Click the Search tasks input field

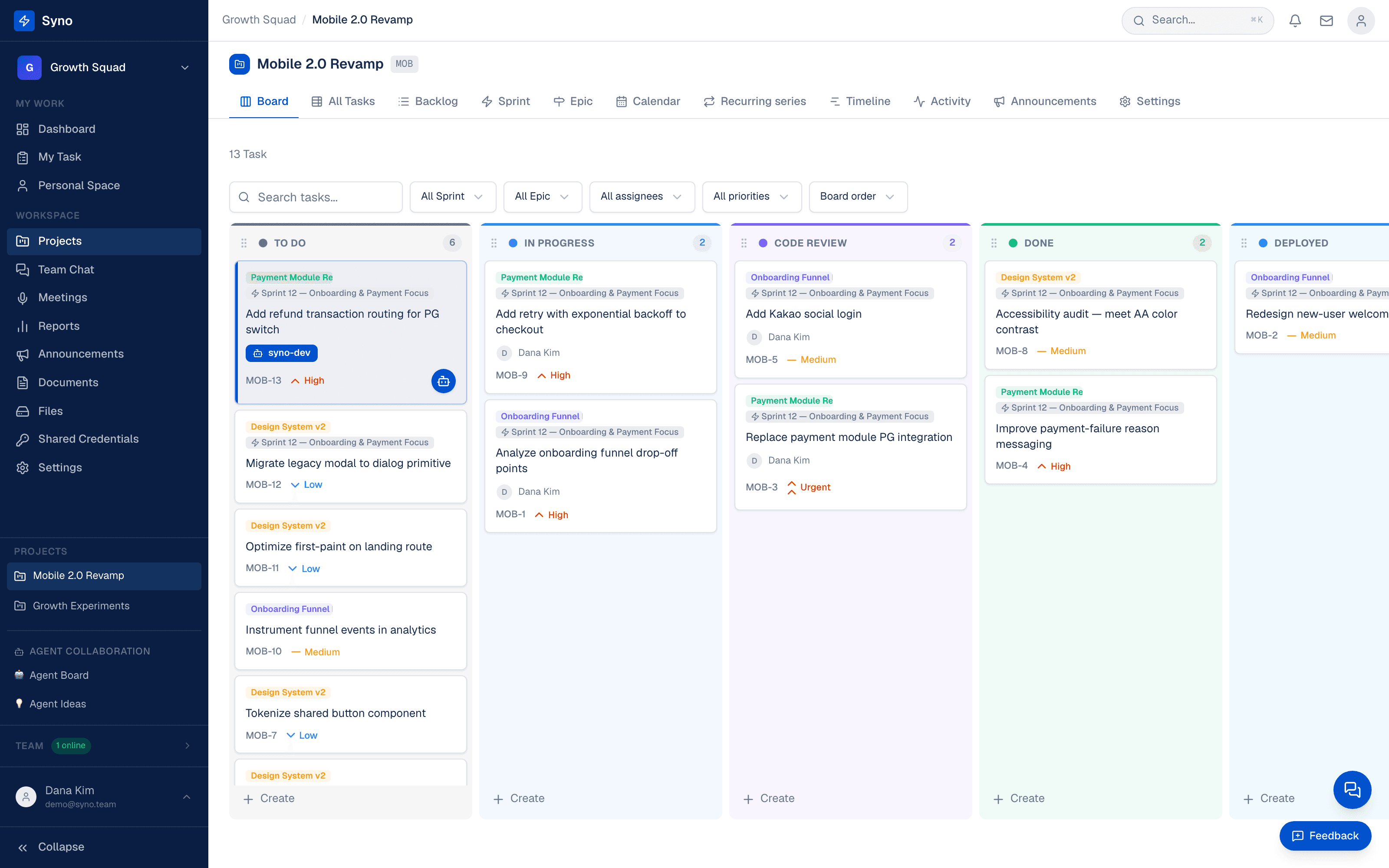pyautogui.click(x=316, y=197)
